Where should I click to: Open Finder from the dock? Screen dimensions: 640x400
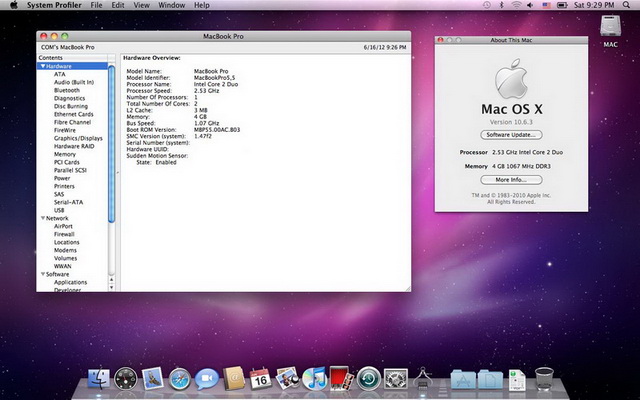tap(99, 378)
